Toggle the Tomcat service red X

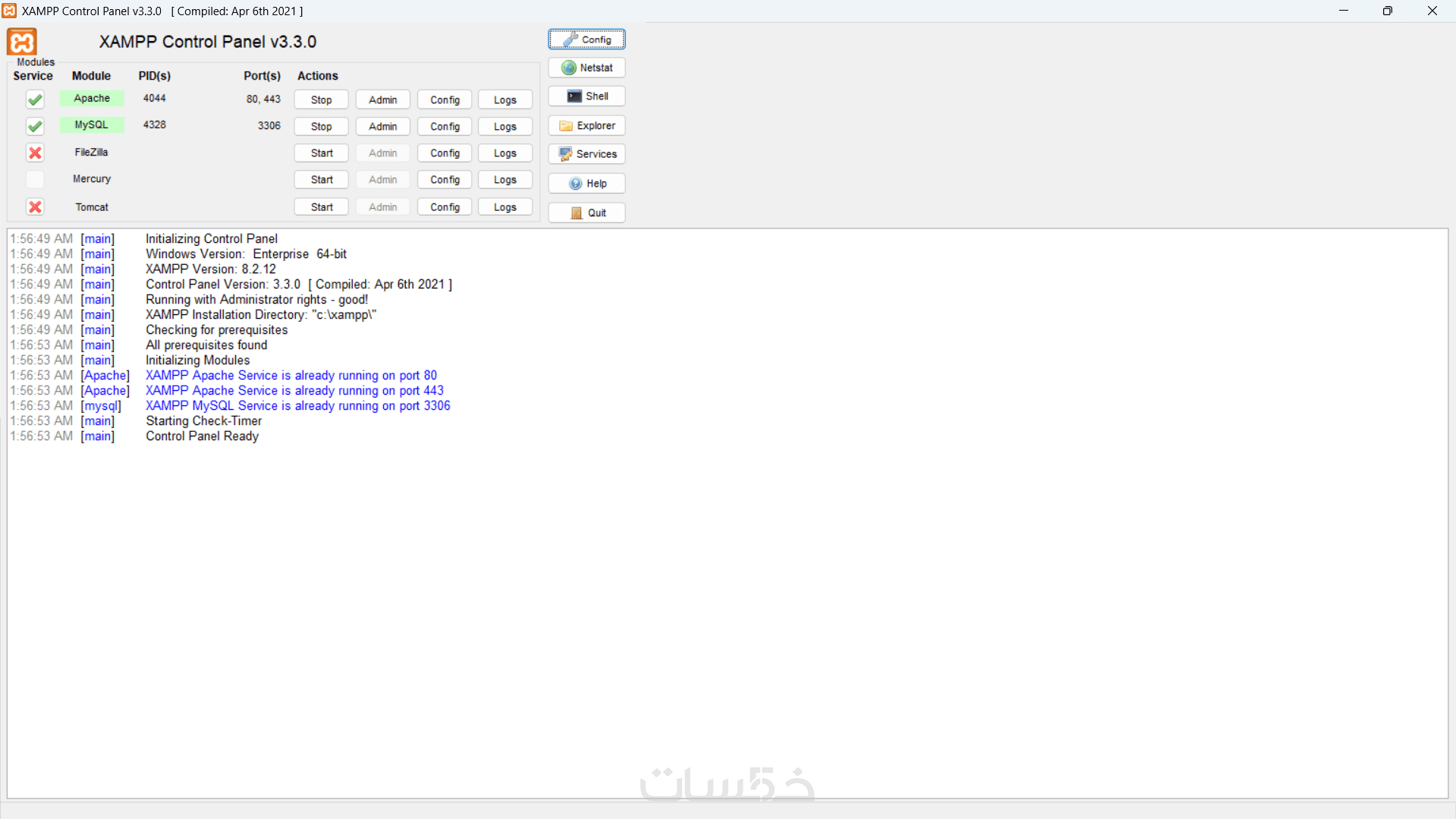[35, 206]
